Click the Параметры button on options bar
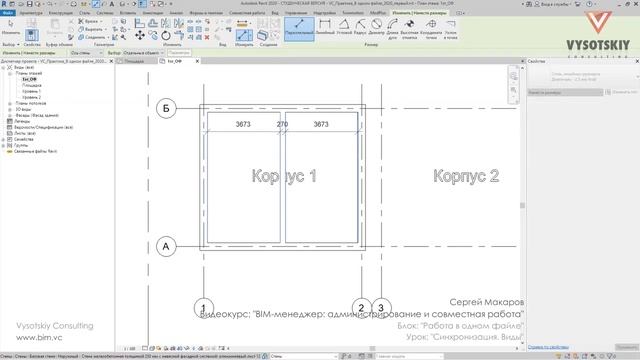640x360 pixels. tap(179, 53)
